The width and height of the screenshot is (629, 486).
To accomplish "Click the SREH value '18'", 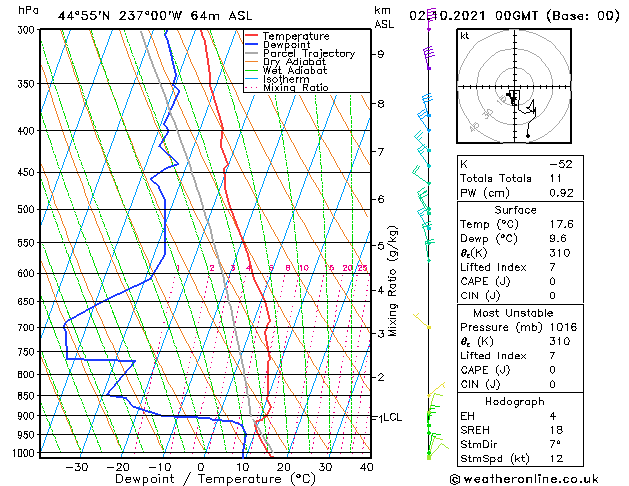I will [556, 430].
